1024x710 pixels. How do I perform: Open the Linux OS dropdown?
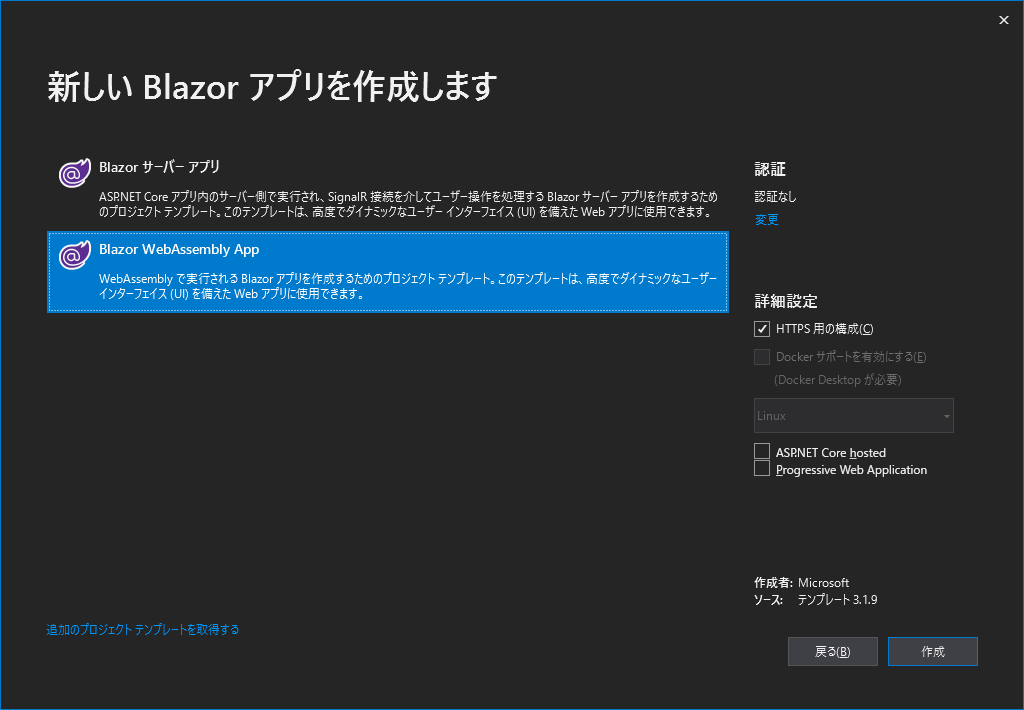point(854,415)
